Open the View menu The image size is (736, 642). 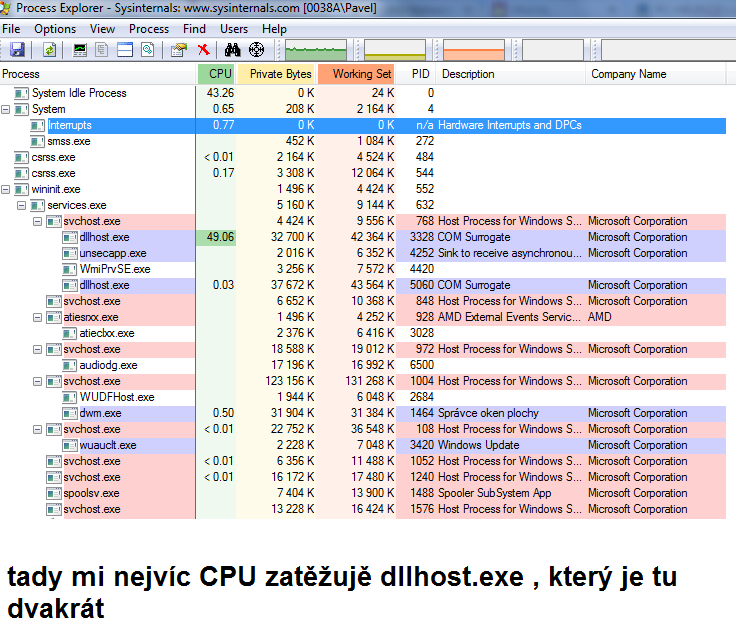click(x=102, y=29)
